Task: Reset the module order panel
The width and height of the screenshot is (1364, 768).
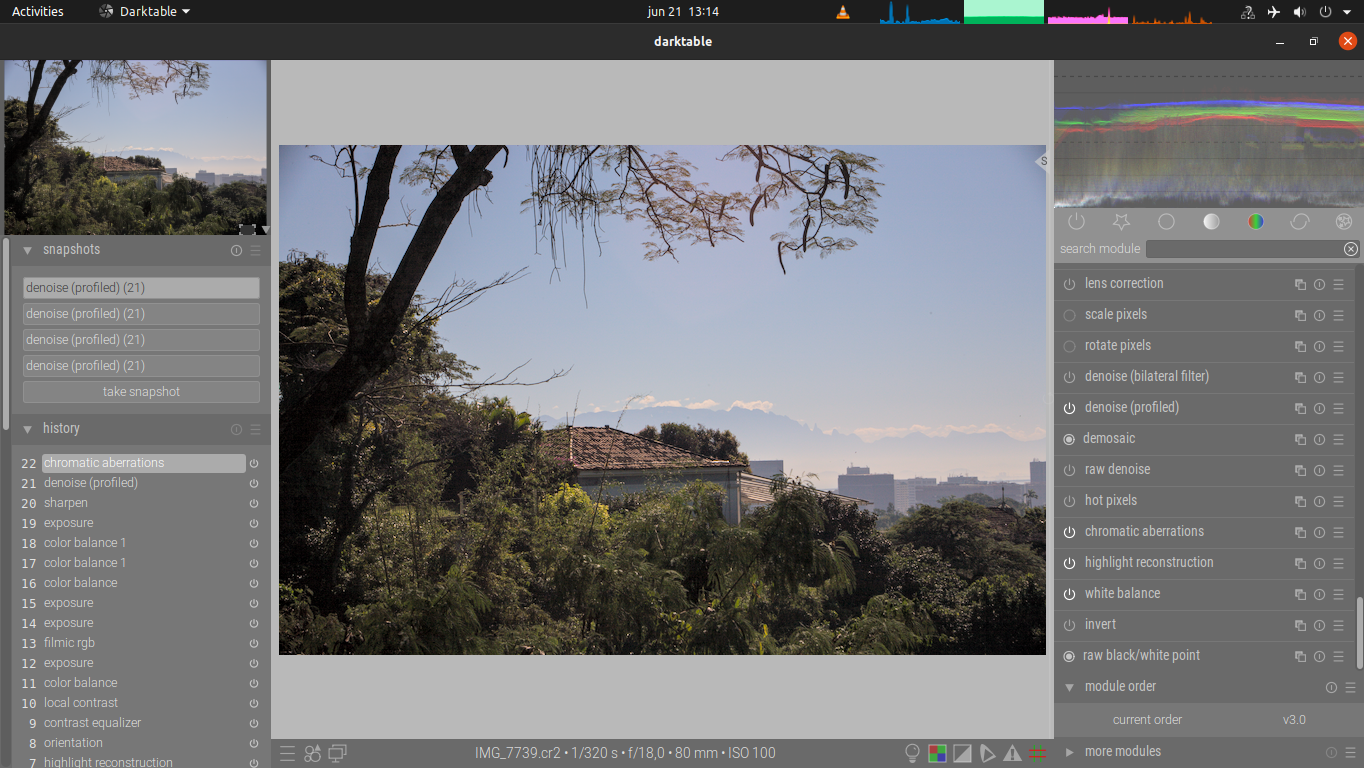Action: (1331, 687)
